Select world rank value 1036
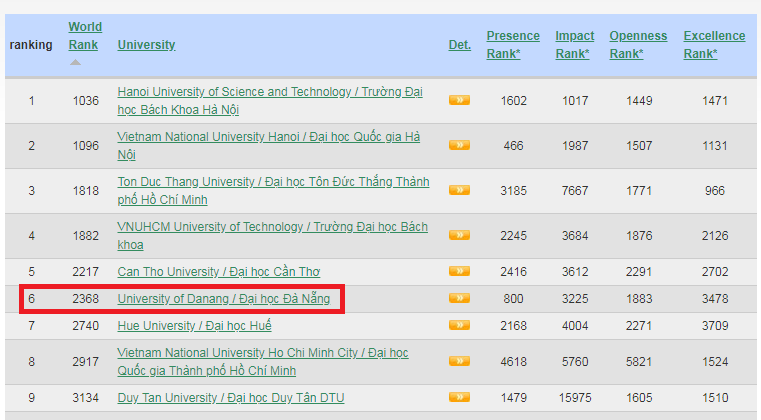Image resolution: width=761 pixels, height=420 pixels. pos(85,101)
